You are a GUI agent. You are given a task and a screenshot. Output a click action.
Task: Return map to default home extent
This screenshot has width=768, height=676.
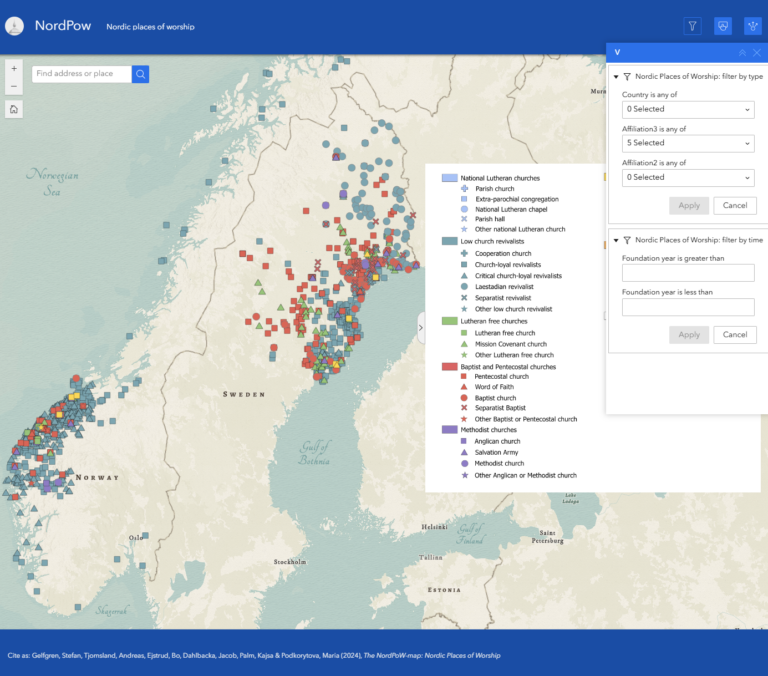click(14, 109)
